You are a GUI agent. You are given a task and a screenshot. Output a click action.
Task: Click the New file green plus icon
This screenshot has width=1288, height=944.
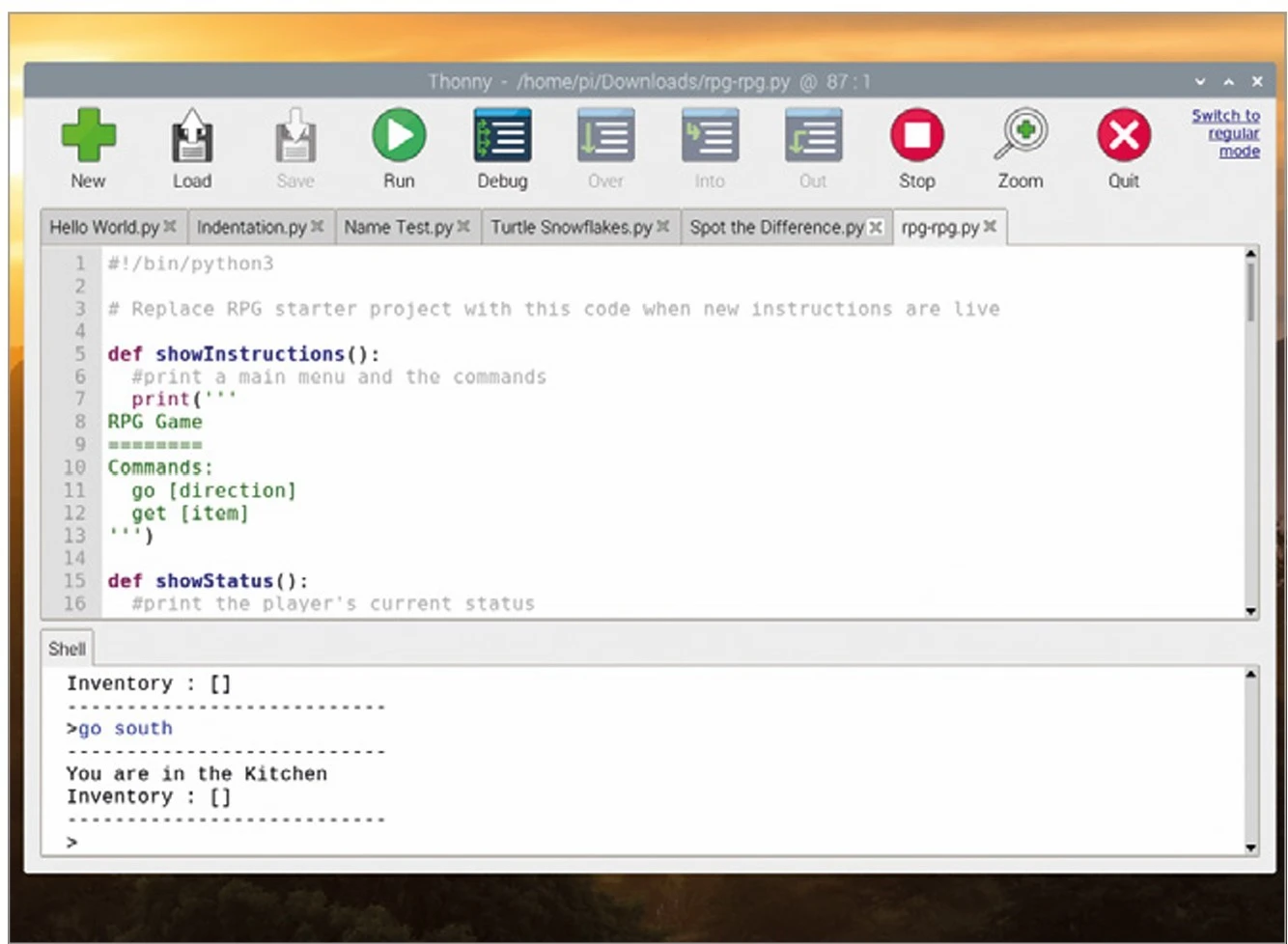click(88, 135)
